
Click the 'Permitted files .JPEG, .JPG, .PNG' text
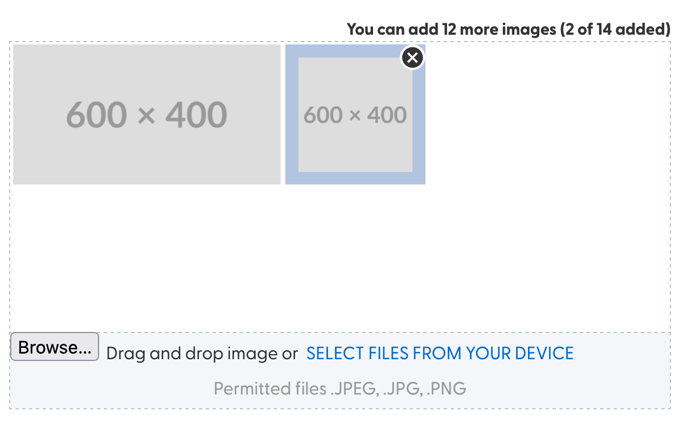[340, 388]
